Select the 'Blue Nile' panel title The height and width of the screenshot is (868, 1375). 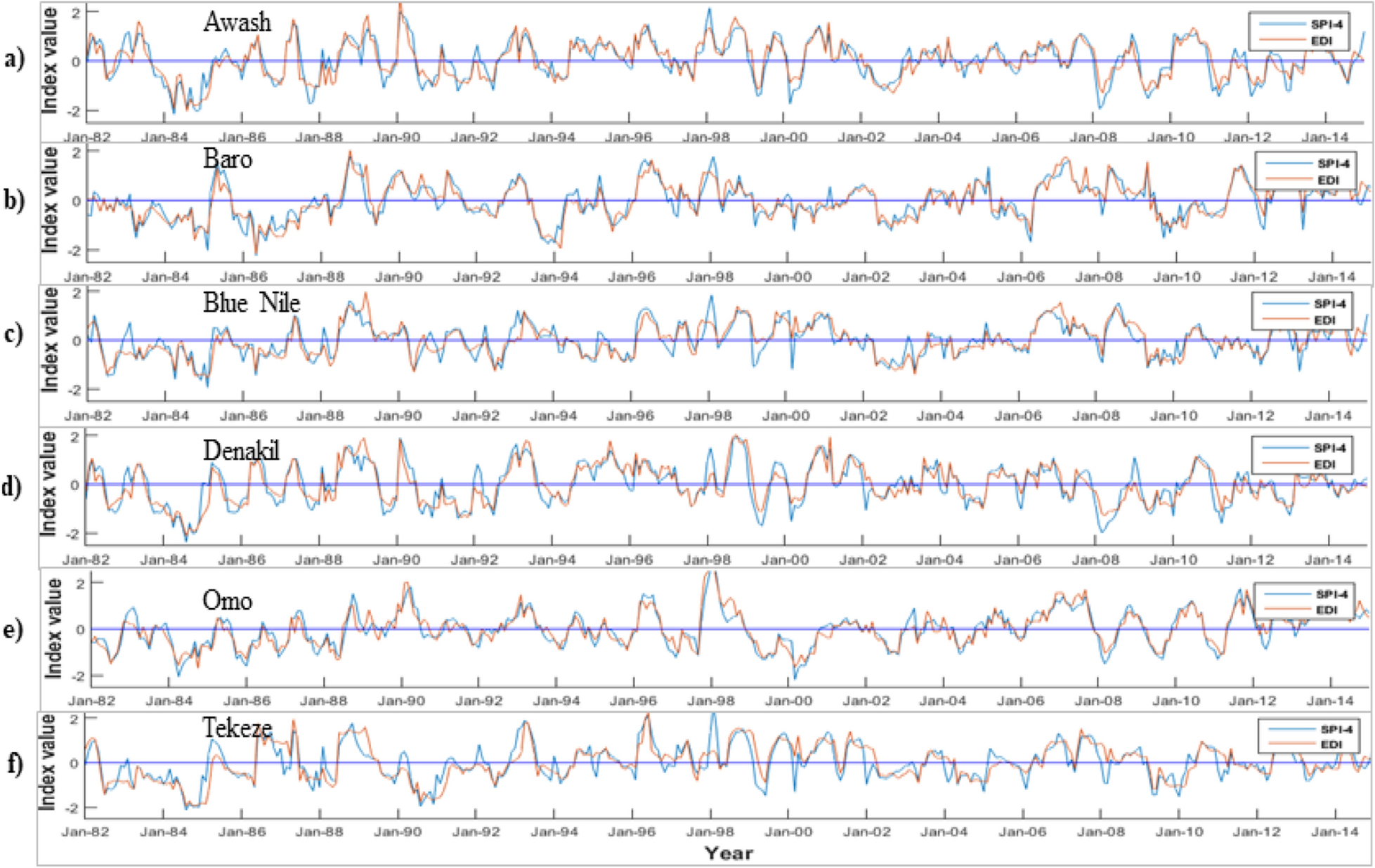[x=252, y=303]
